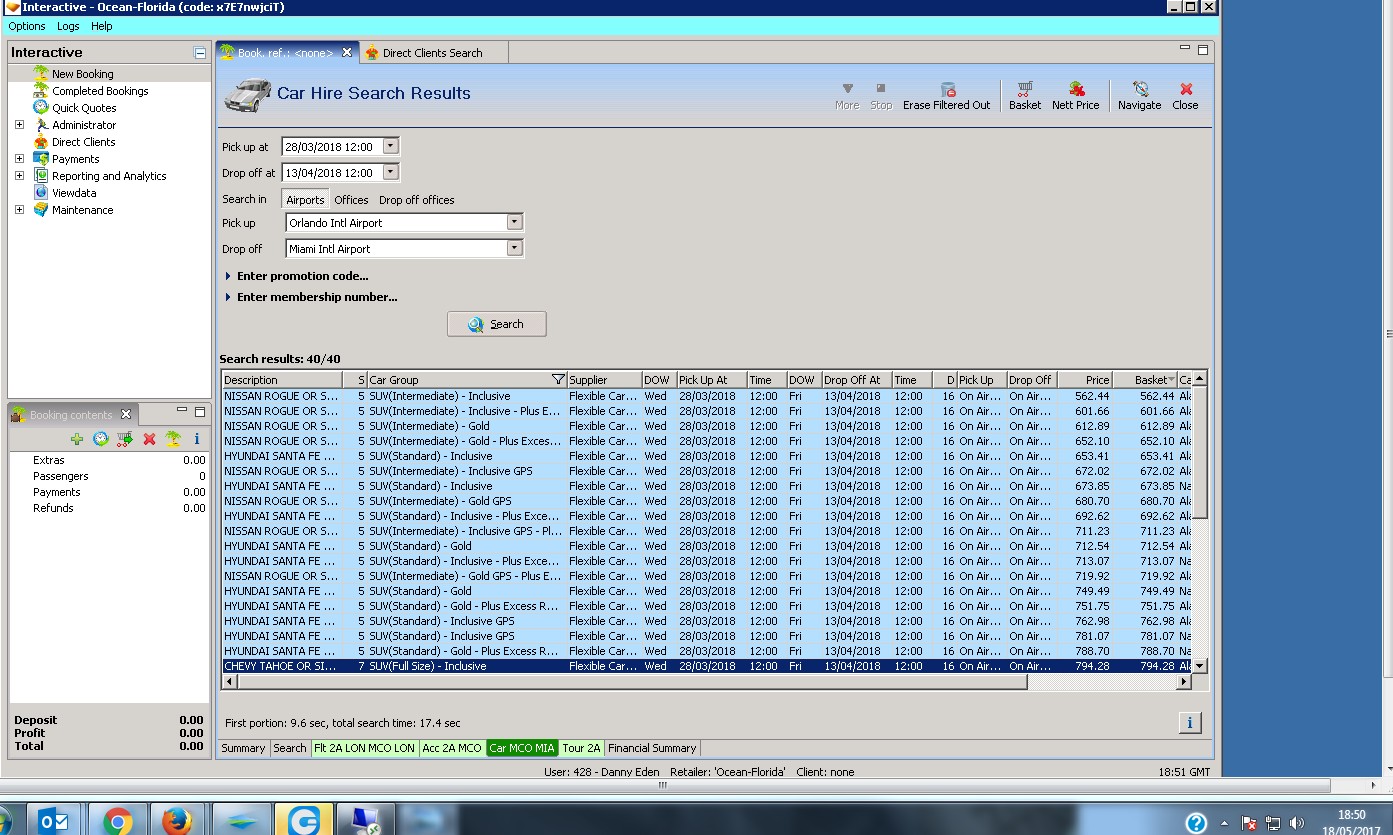
Task: Open the Logs menu
Action: pyautogui.click(x=68, y=27)
